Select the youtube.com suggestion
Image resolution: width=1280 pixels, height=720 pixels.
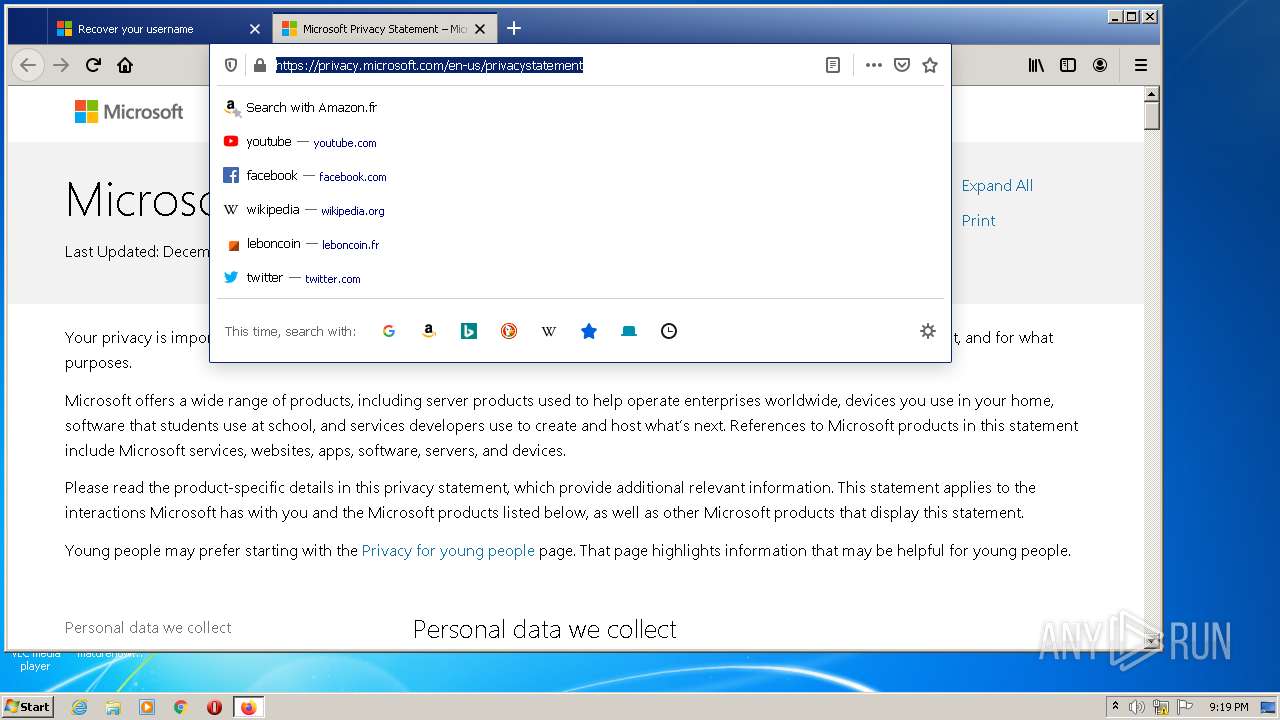580,142
